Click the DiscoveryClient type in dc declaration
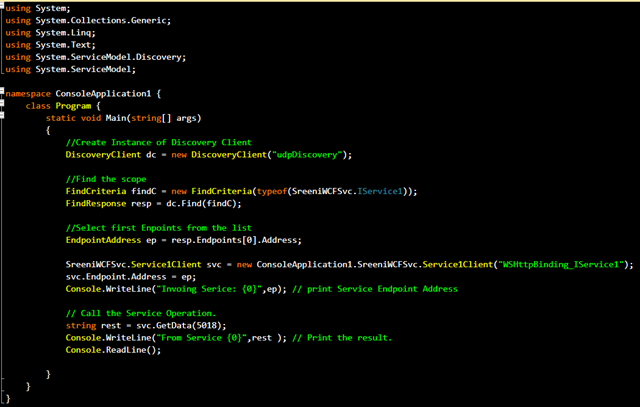The width and height of the screenshot is (640, 407). pos(103,155)
